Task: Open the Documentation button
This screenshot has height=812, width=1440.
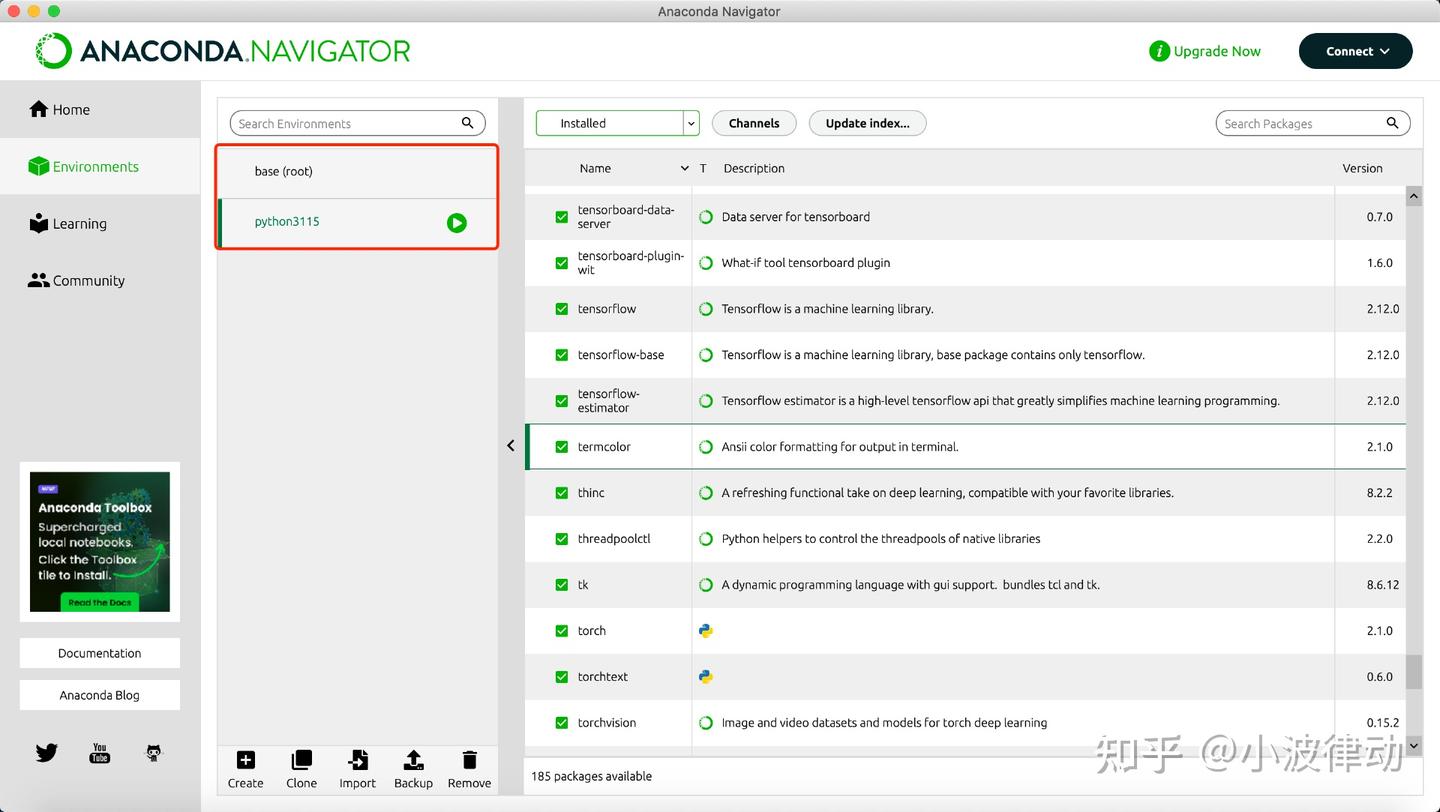Action: [x=100, y=653]
